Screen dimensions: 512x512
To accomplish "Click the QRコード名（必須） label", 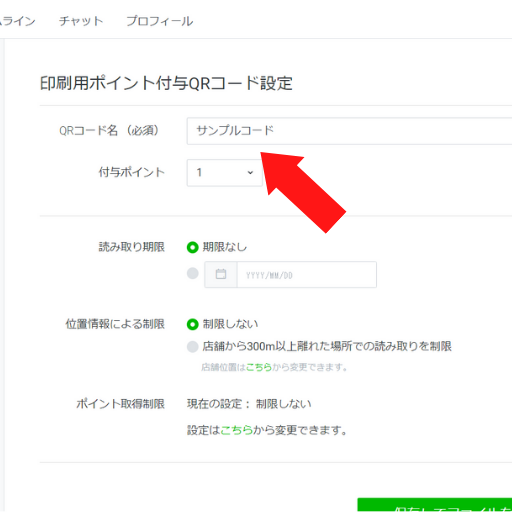I will tap(109, 131).
